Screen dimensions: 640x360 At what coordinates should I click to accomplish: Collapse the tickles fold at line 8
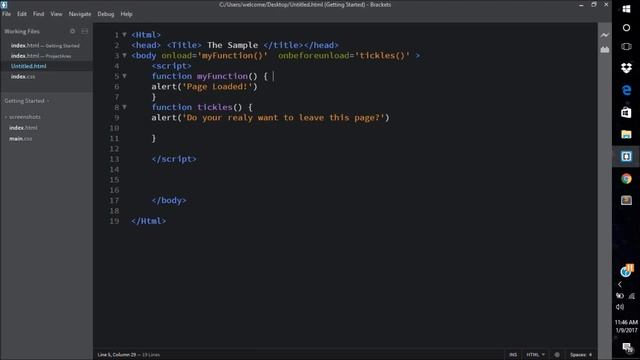point(124,107)
